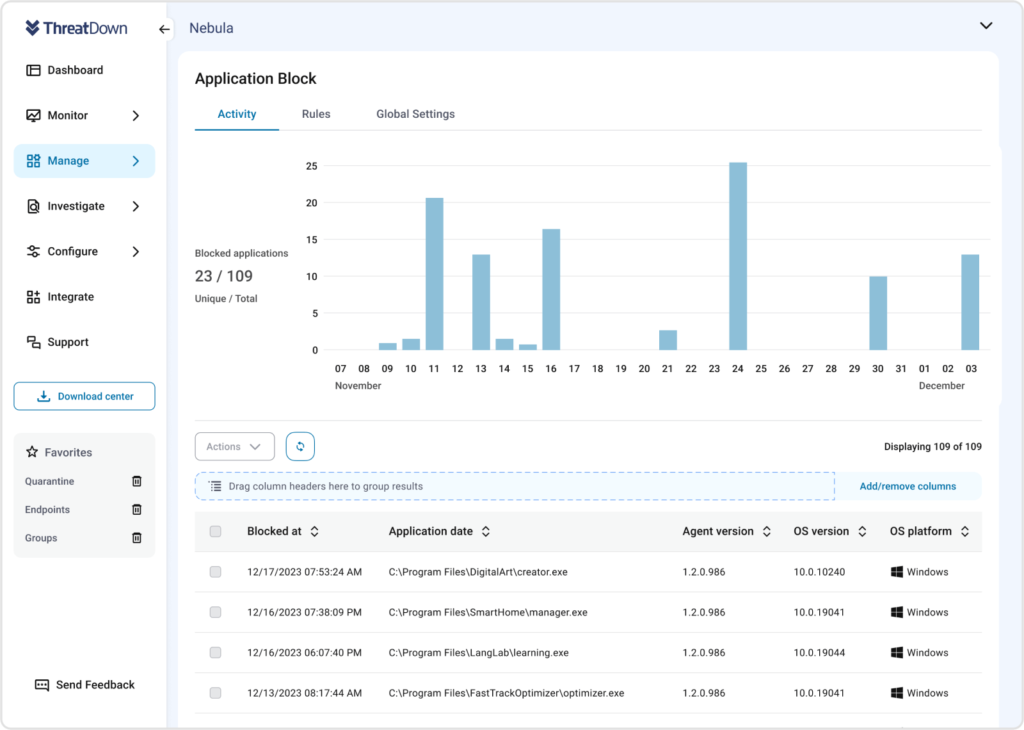
Task: Delete Quarantine from Favorites via trash icon
Action: coord(137,482)
